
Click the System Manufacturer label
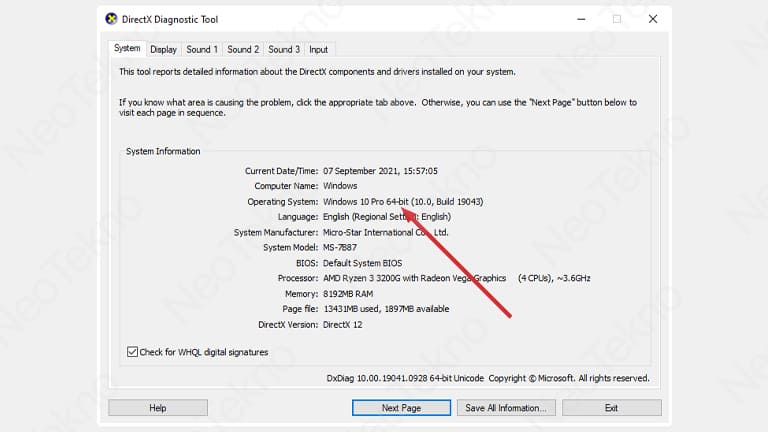pyautogui.click(x=276, y=232)
